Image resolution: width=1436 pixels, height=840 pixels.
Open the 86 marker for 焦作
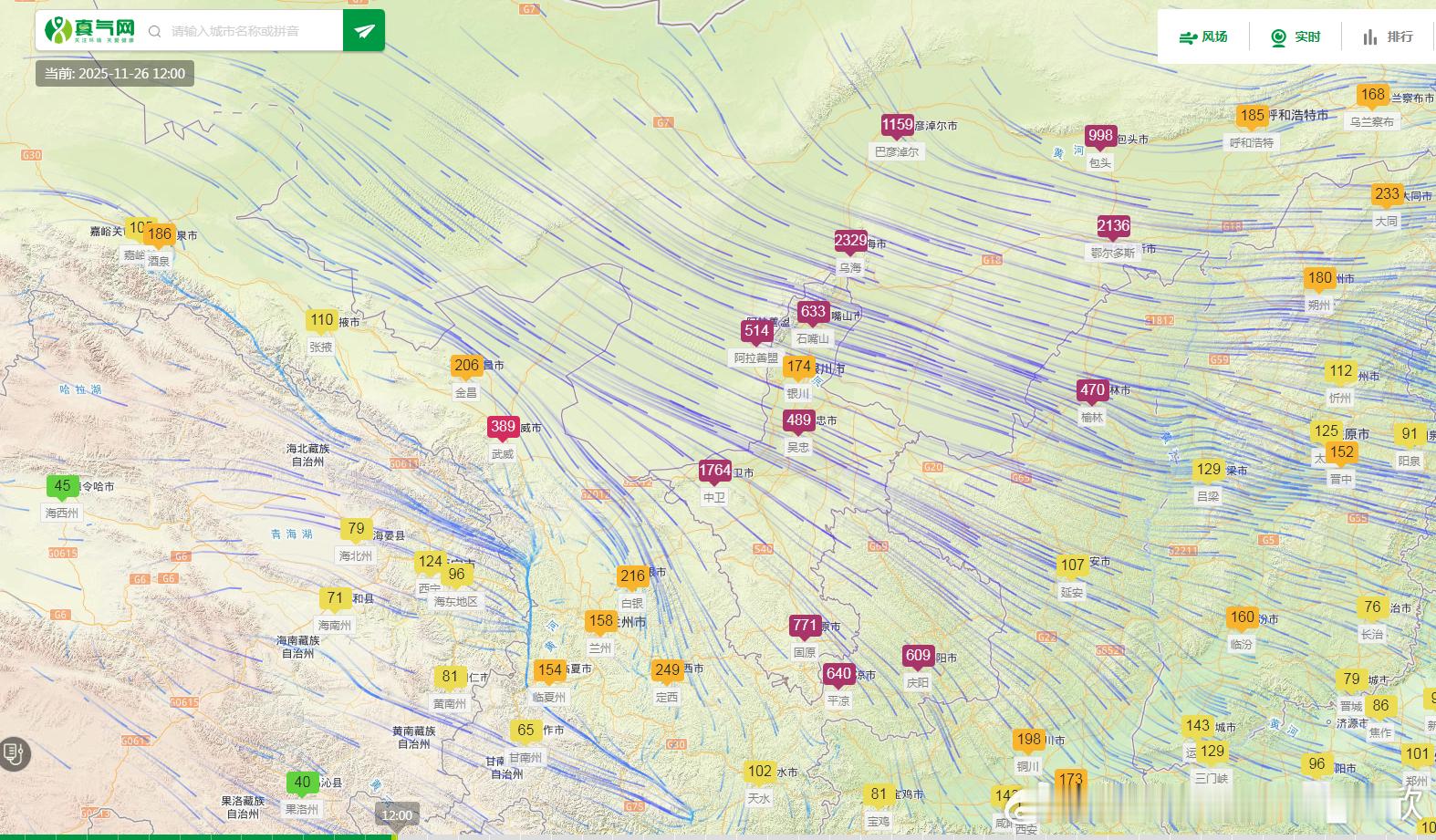(1381, 706)
